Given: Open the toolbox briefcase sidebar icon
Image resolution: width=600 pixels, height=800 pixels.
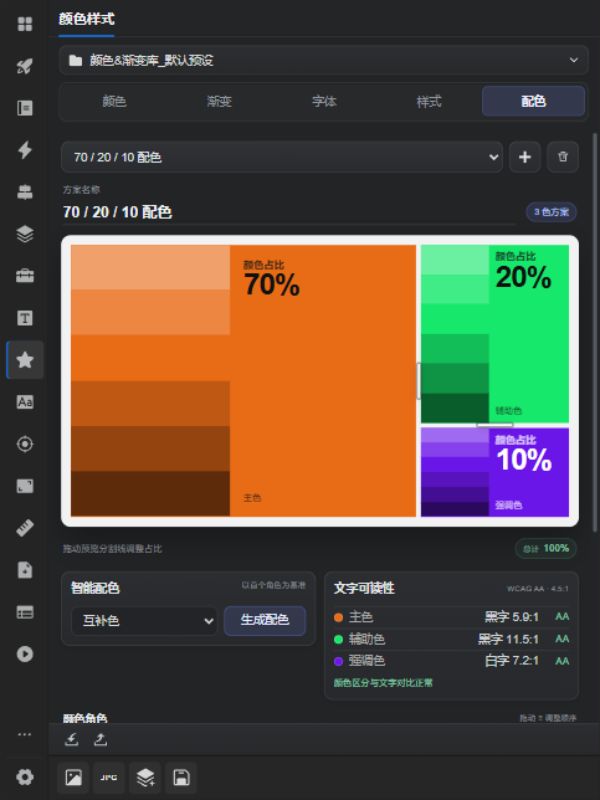Looking at the screenshot, I should (x=24, y=276).
